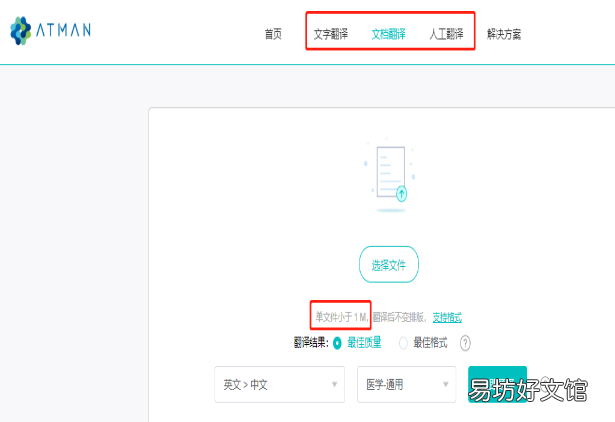The height and width of the screenshot is (422, 615).
Task: Expand the 医学-通用 domain dropdown
Action: click(x=406, y=384)
